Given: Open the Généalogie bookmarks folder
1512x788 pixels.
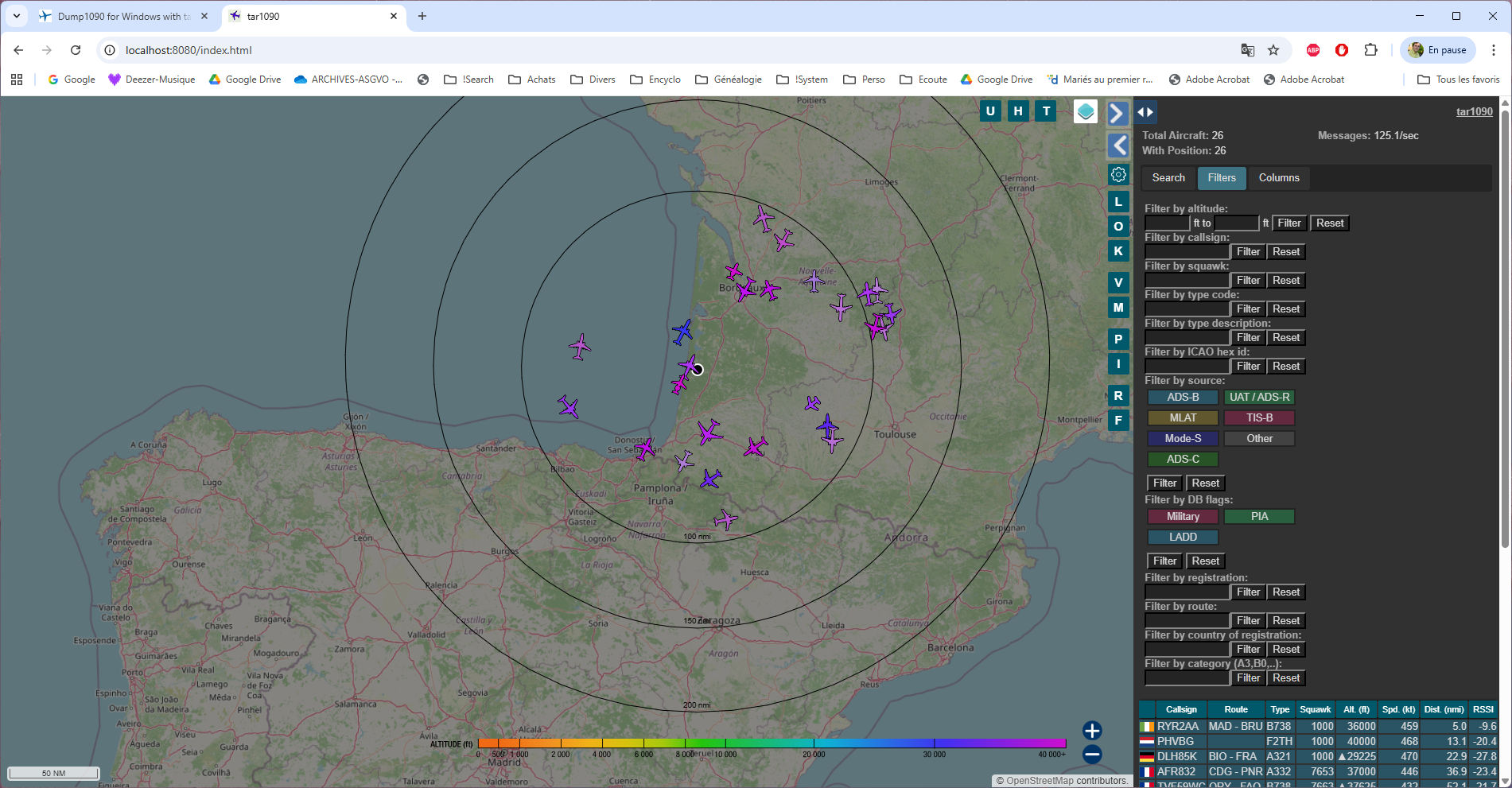Looking at the screenshot, I should (729, 80).
